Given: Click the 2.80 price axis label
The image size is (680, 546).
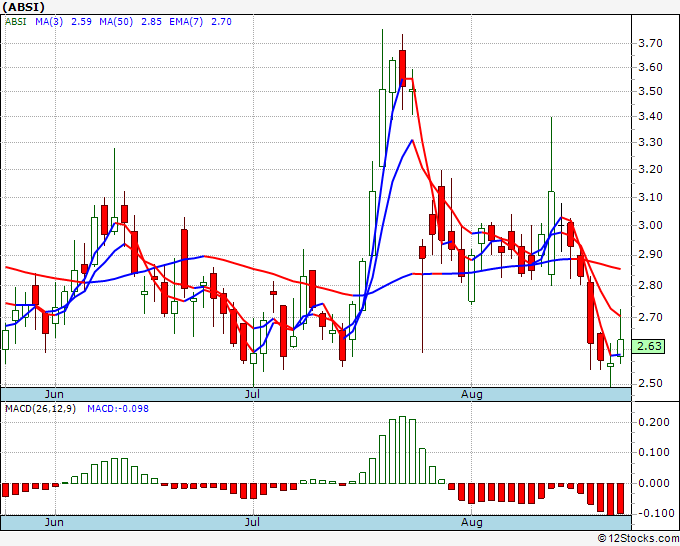Looking at the screenshot, I should (650, 285).
